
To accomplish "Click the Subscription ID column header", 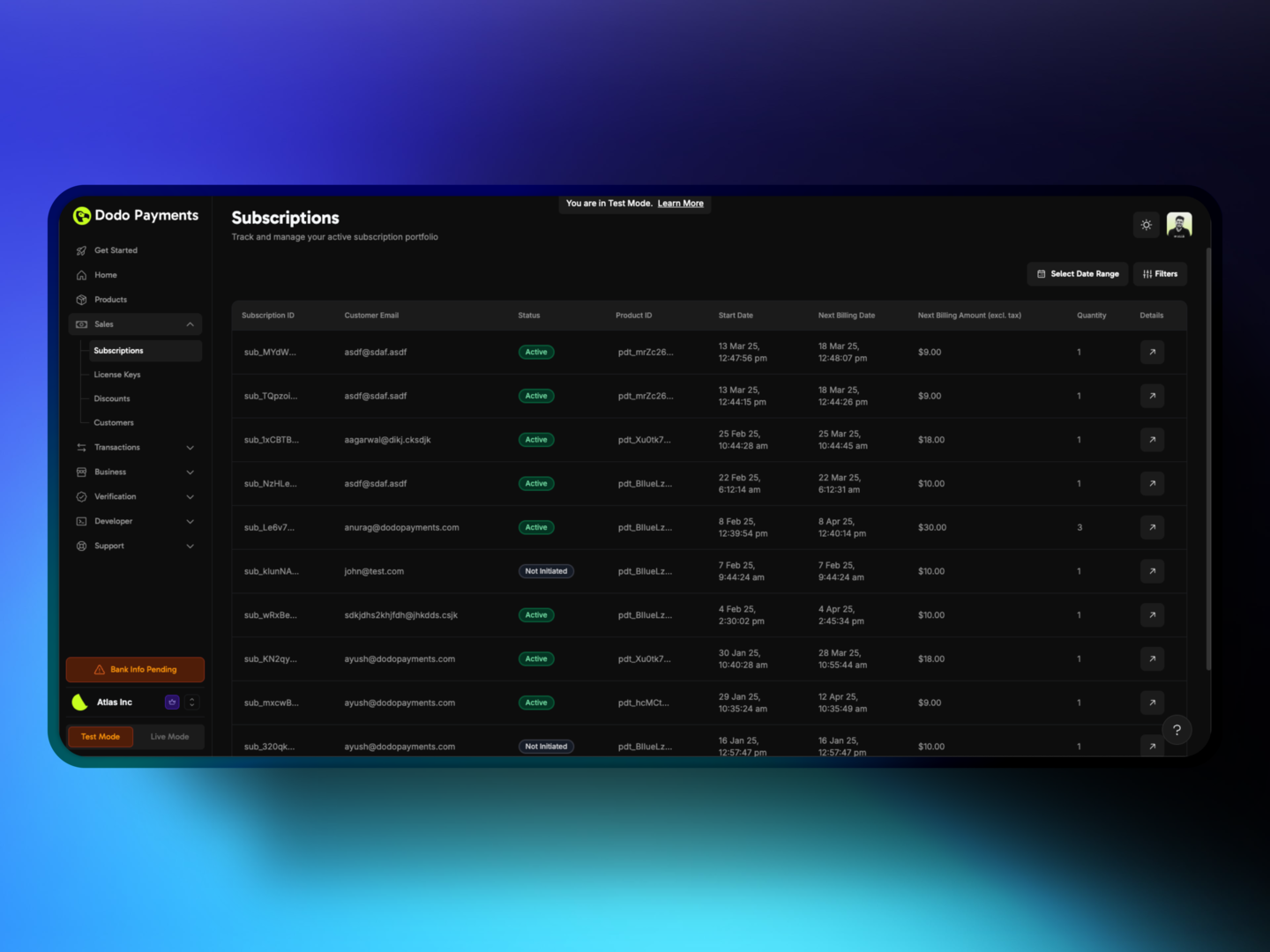I will (268, 316).
